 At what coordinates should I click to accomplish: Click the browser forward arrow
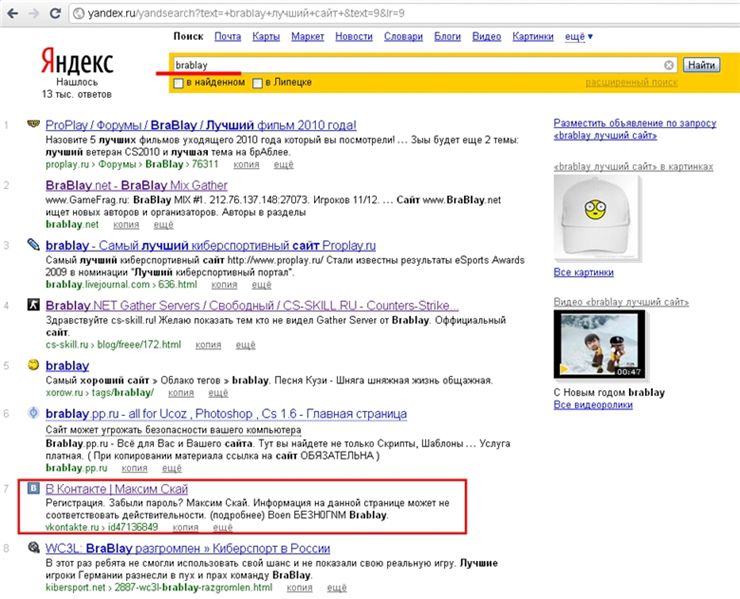(33, 12)
